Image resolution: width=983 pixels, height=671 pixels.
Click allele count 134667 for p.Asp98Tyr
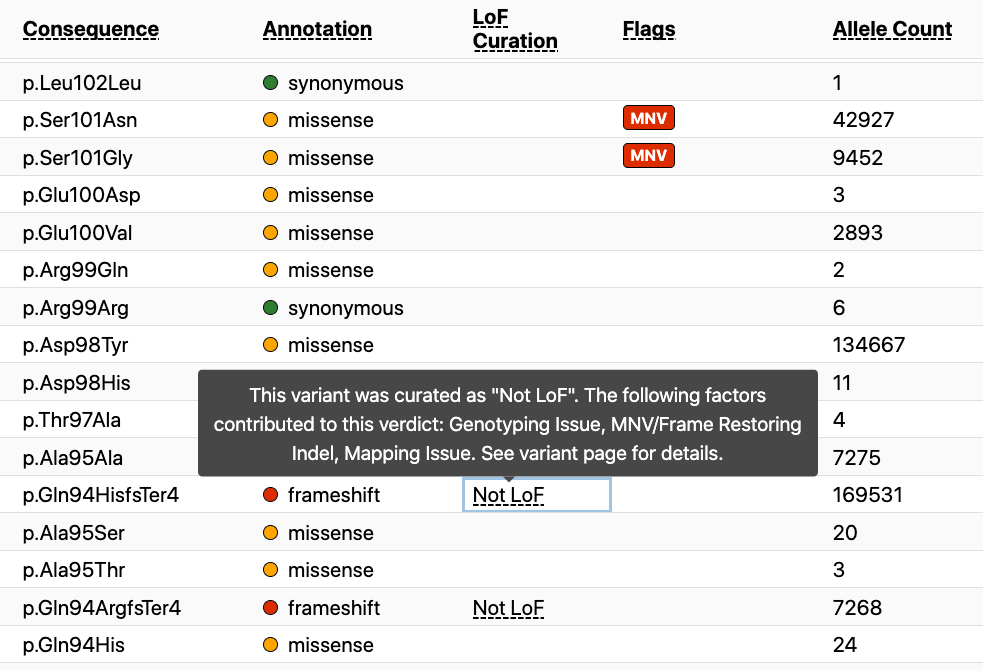(868, 345)
